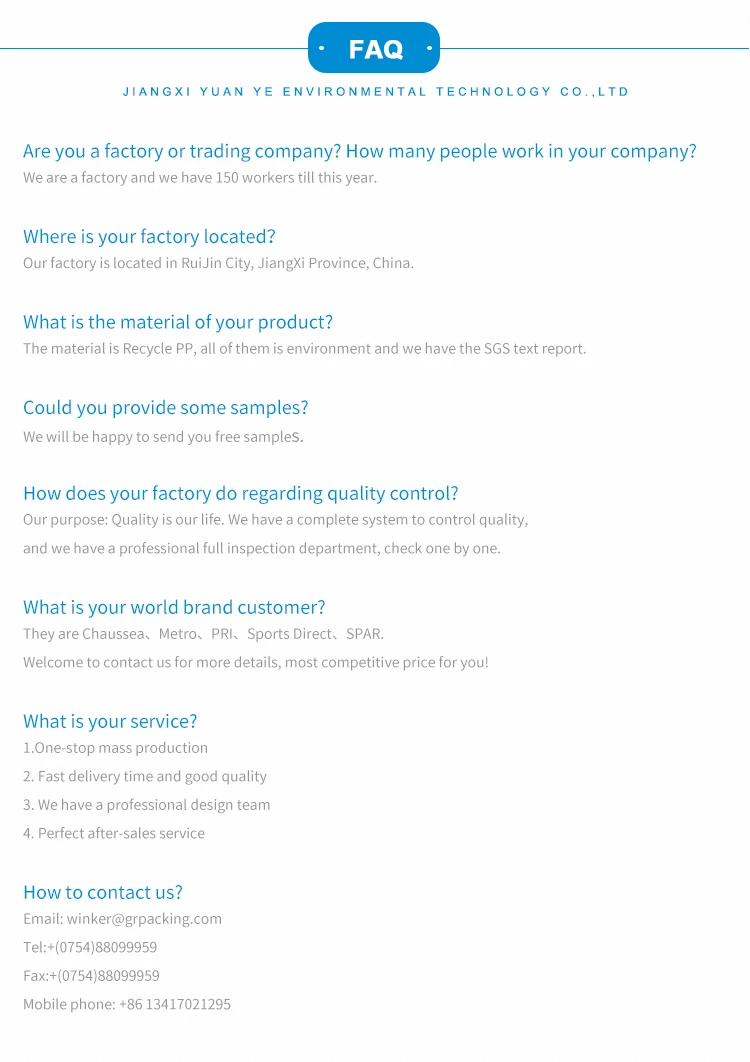Click the Perfect after-sales service item
The image size is (750, 1062).
114,833
